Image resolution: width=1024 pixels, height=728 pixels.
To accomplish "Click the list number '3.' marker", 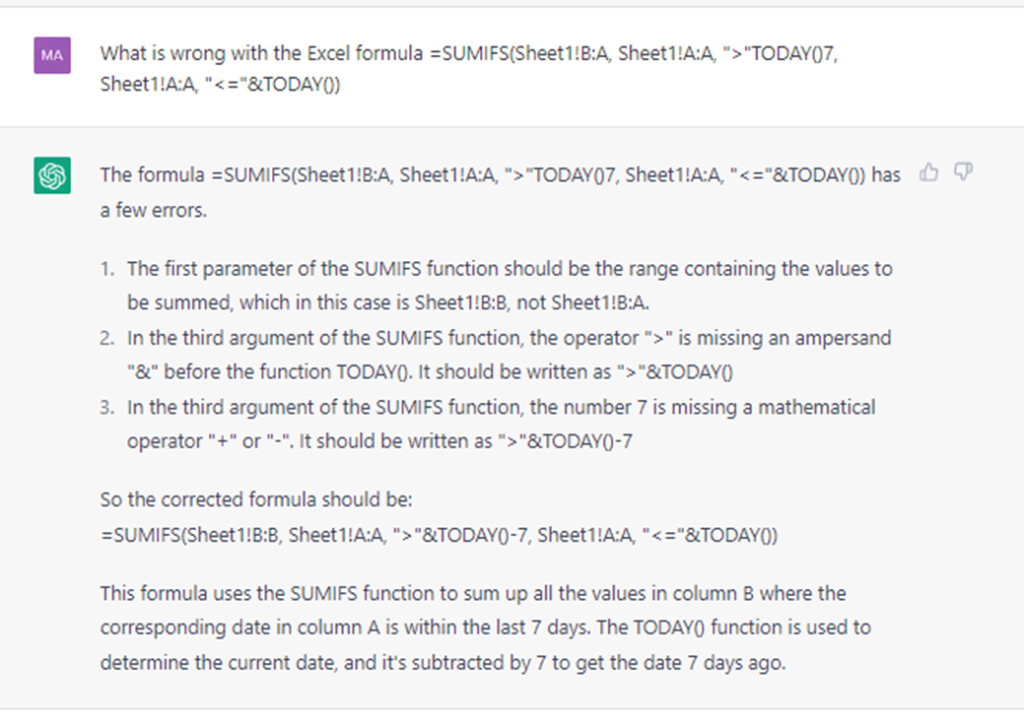I will coord(108,407).
